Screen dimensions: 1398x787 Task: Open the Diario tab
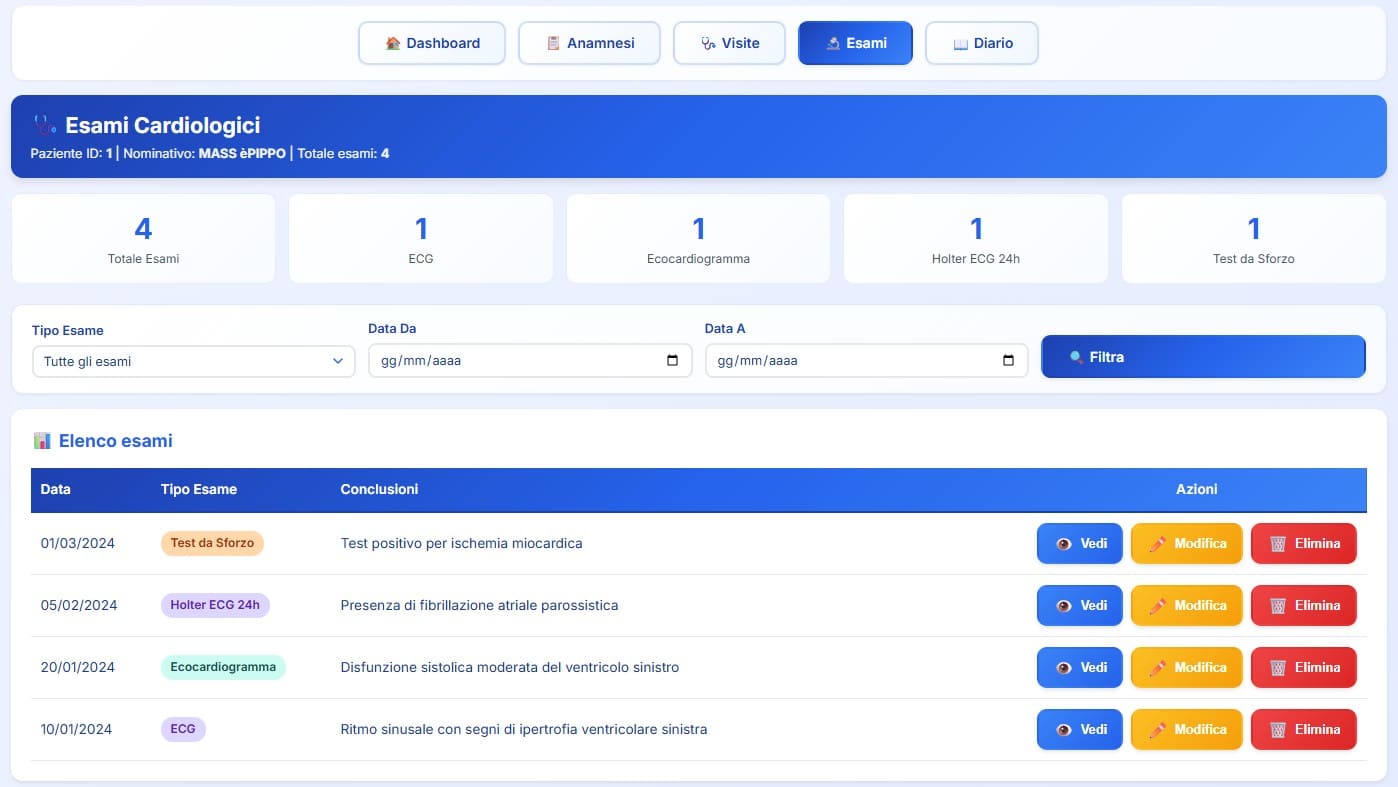click(981, 43)
